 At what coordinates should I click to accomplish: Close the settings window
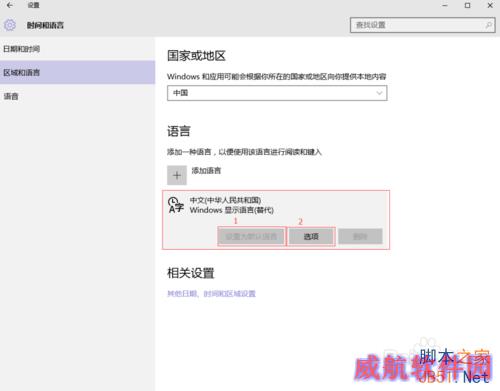click(x=490, y=5)
